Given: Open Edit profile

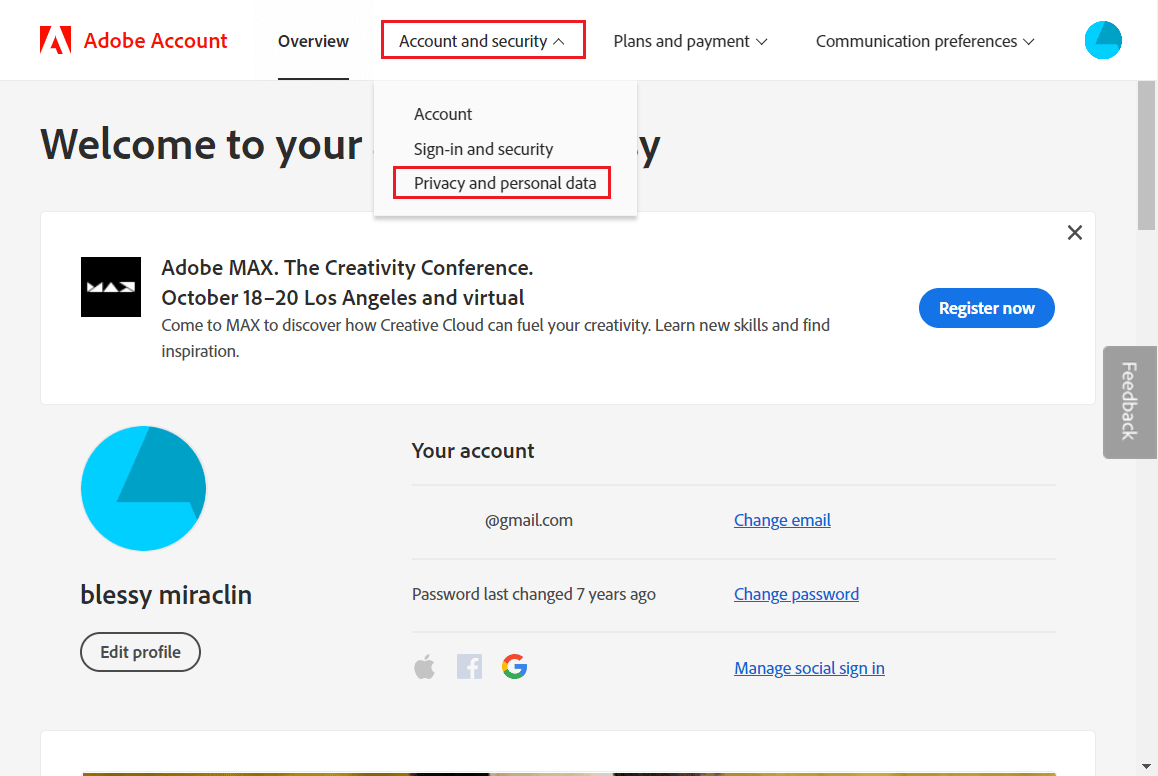Looking at the screenshot, I should coord(140,651).
